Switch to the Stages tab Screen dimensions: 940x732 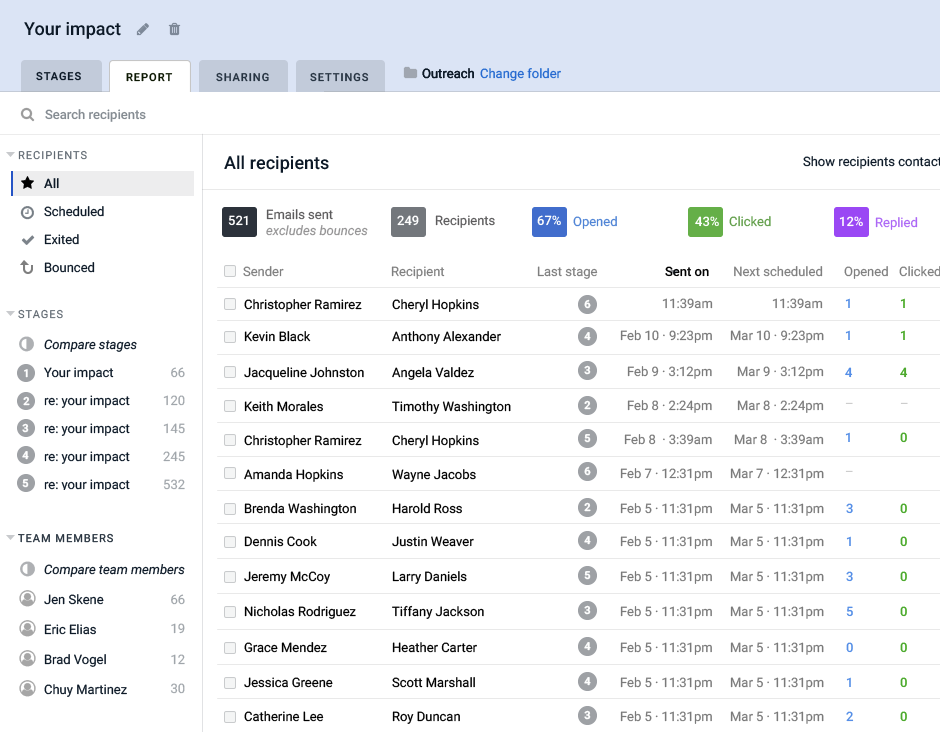pos(59,77)
